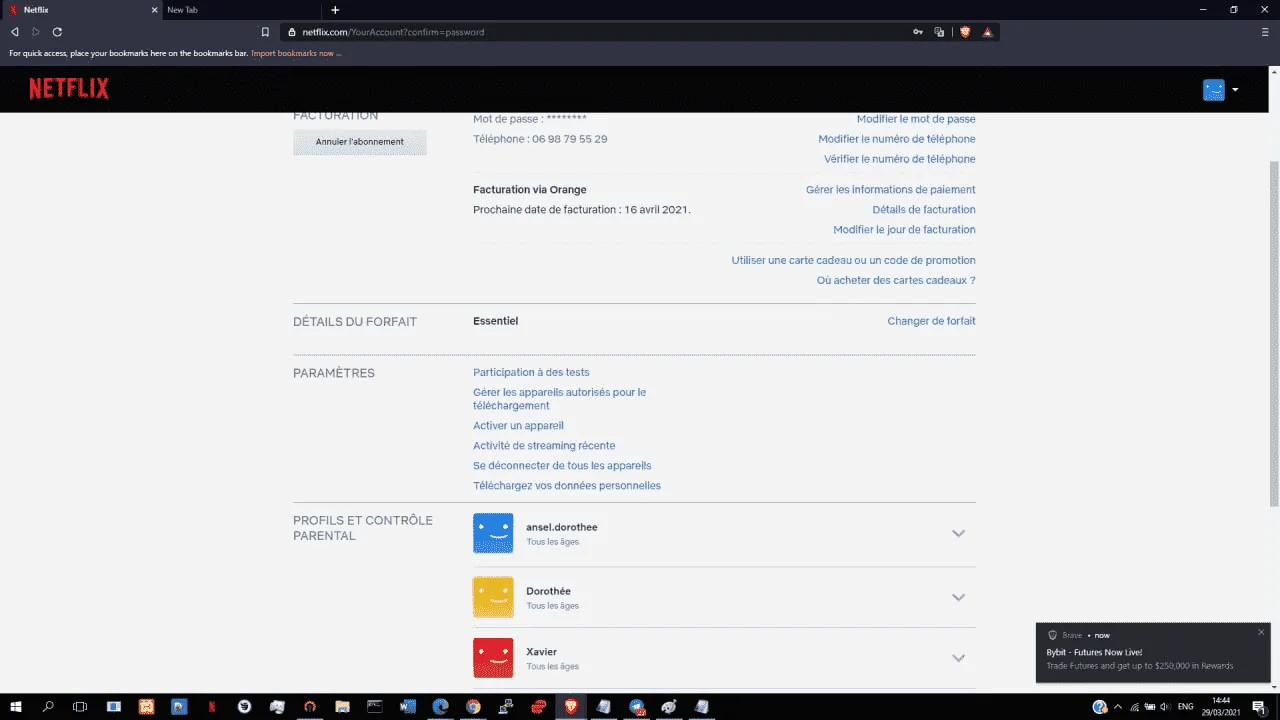Screen dimensions: 1280x720
Task: Open the dropdown caret beside header avatar
Action: [1235, 90]
